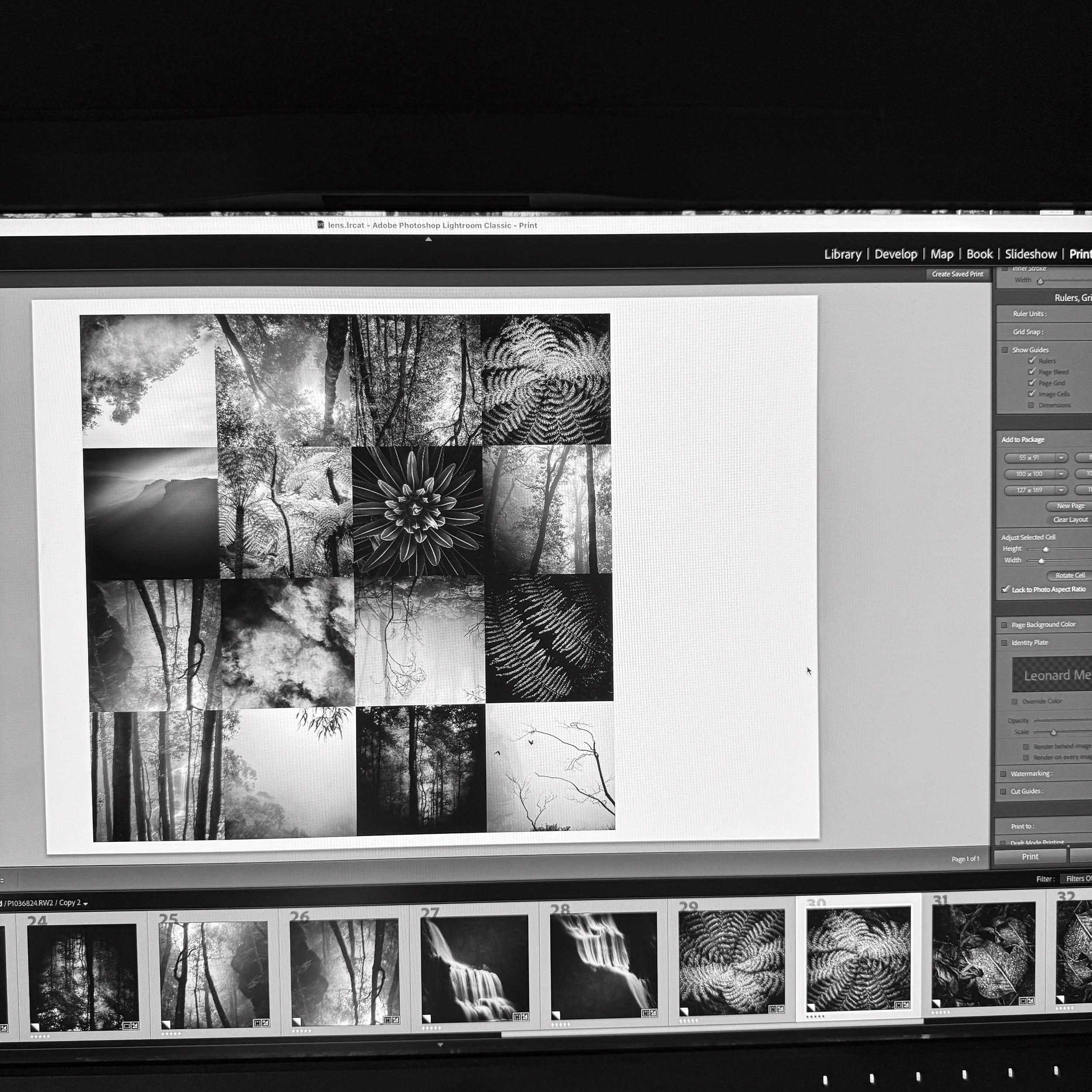This screenshot has height=1092, width=1092.
Task: Click virtual copy badge on thumbnail 24
Action: click(x=36, y=1026)
